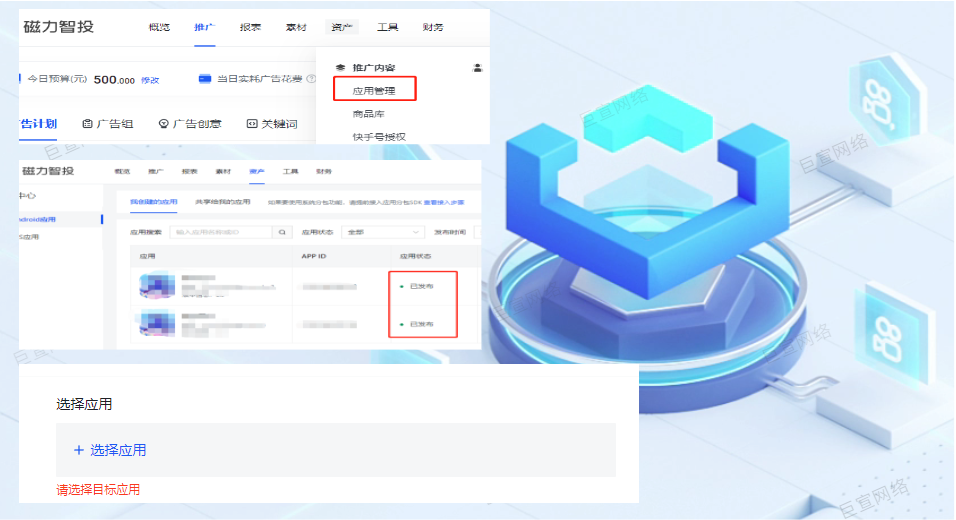
Task: Click the lightbulb icon beside 广告创意
Action: (x=163, y=124)
